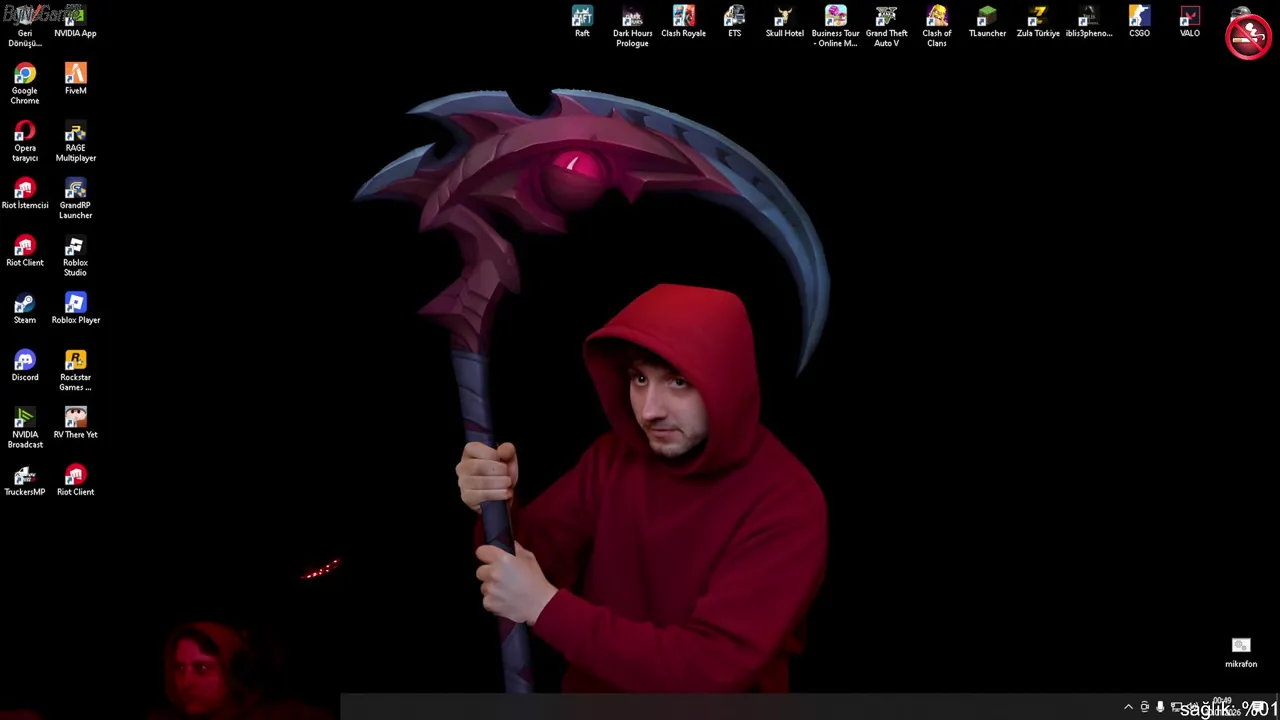Launch the RV There Yet game icon
Viewport: 1280px width, 720px height.
(75, 422)
